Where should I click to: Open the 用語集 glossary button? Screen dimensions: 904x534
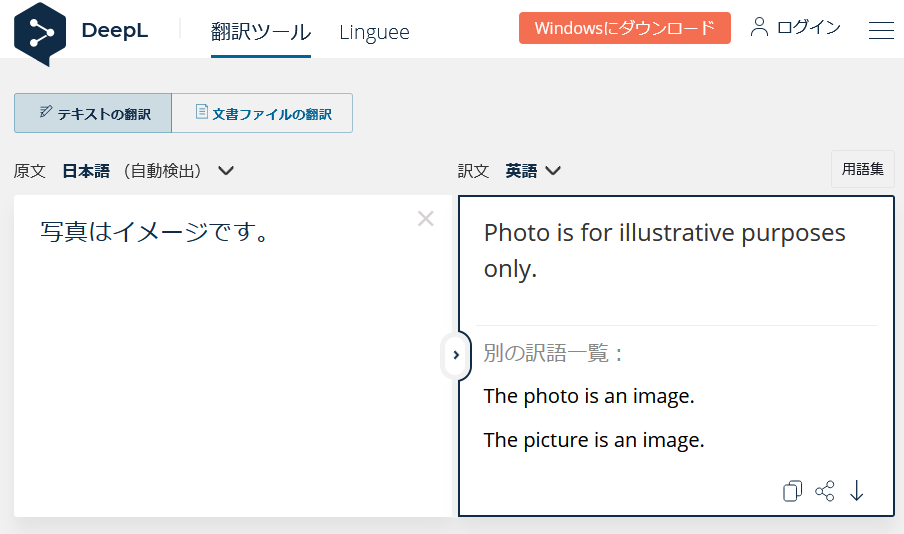click(862, 169)
